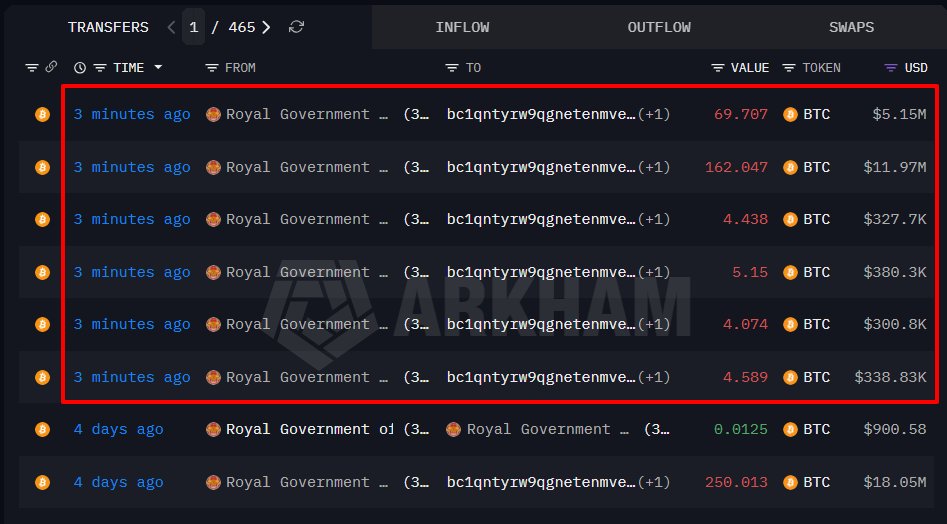Click the value 4.438
The image size is (947, 524).
pyautogui.click(x=745, y=219)
